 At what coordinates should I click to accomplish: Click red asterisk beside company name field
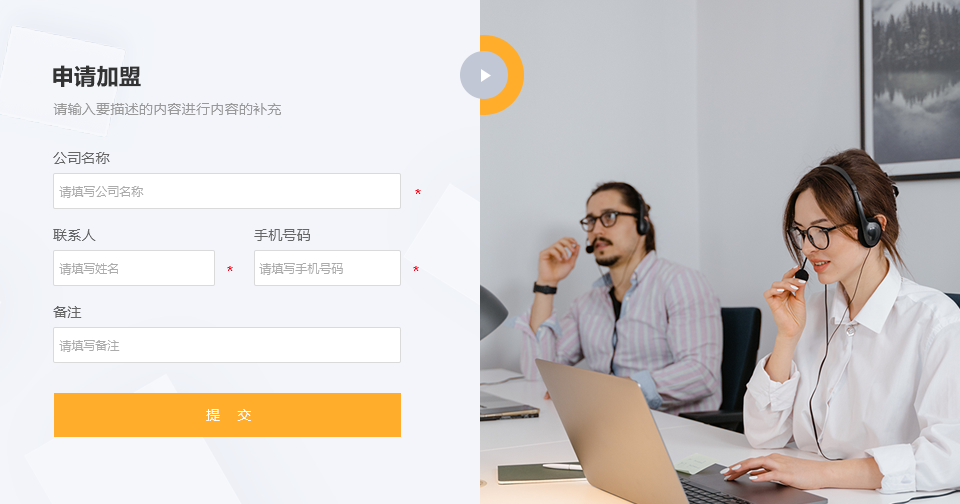click(418, 193)
